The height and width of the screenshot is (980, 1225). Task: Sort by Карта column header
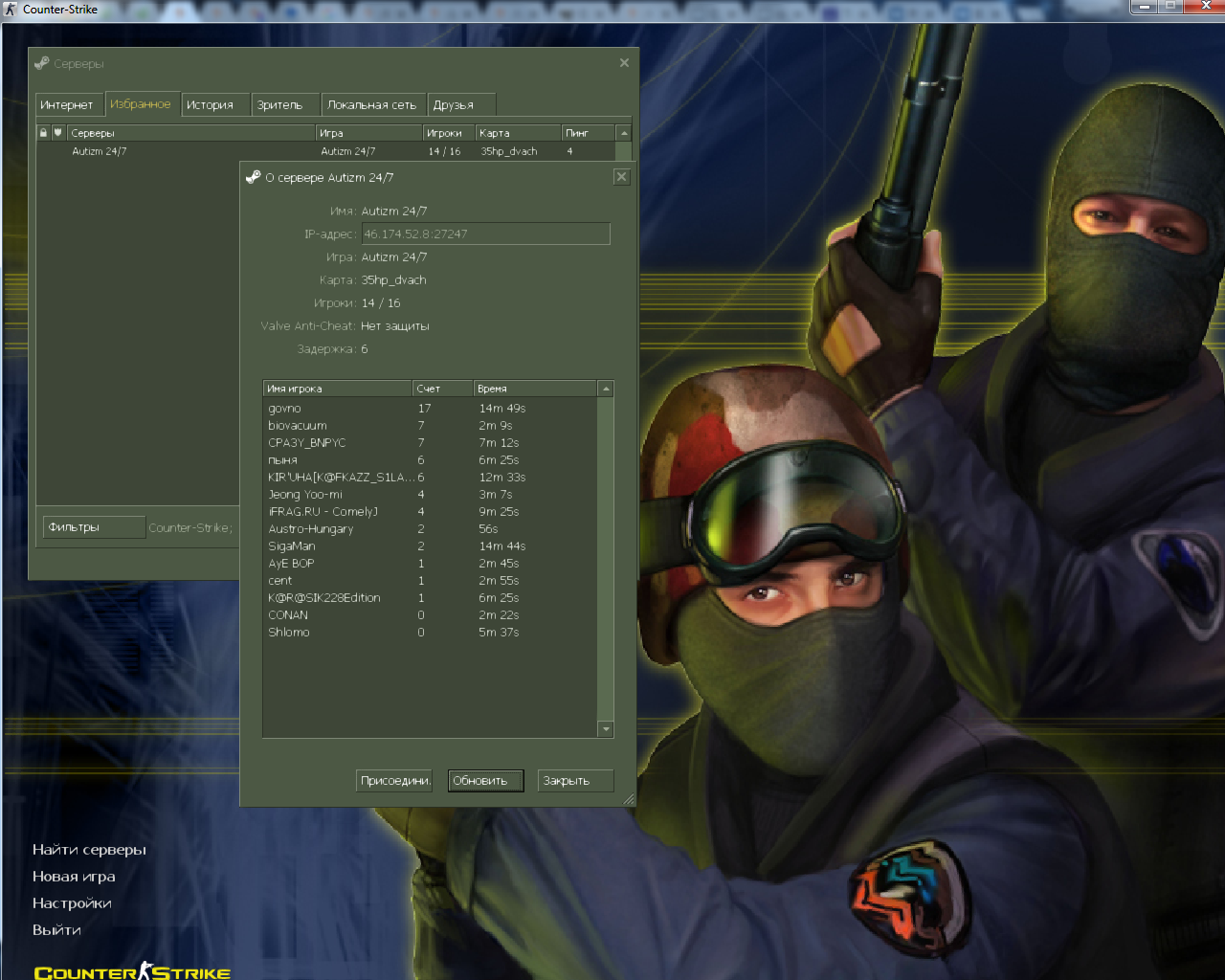coord(518,133)
